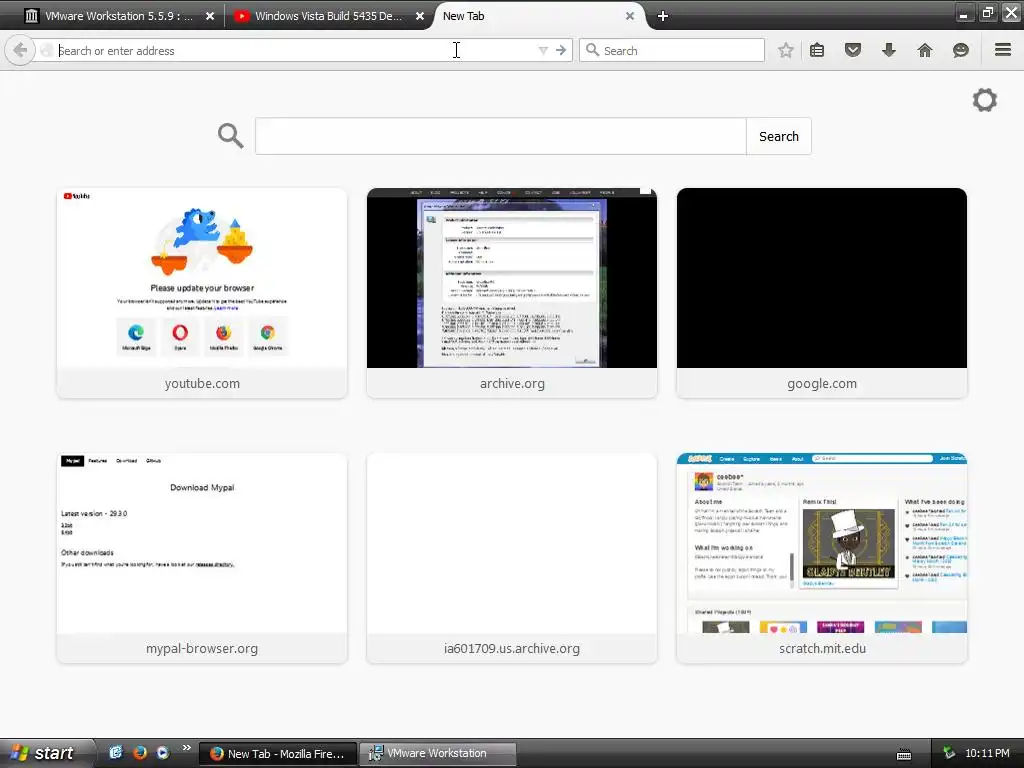
Task: Bookmark this page with the star icon
Action: [x=786, y=50]
